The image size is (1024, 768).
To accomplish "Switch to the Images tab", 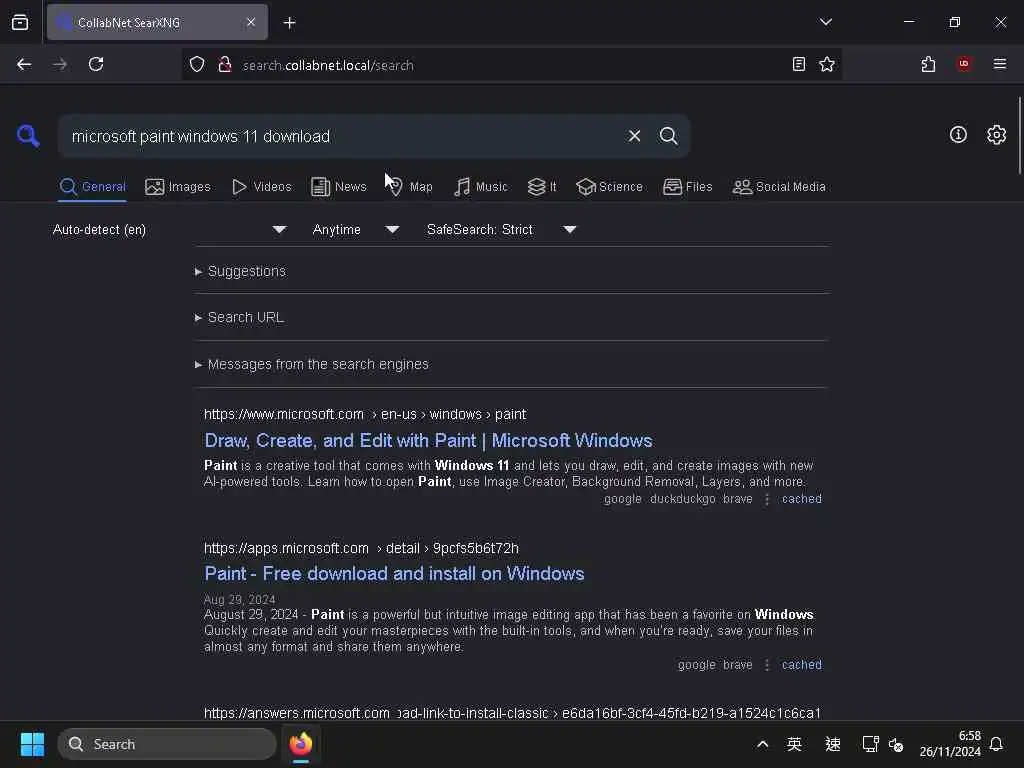I will point(178,187).
